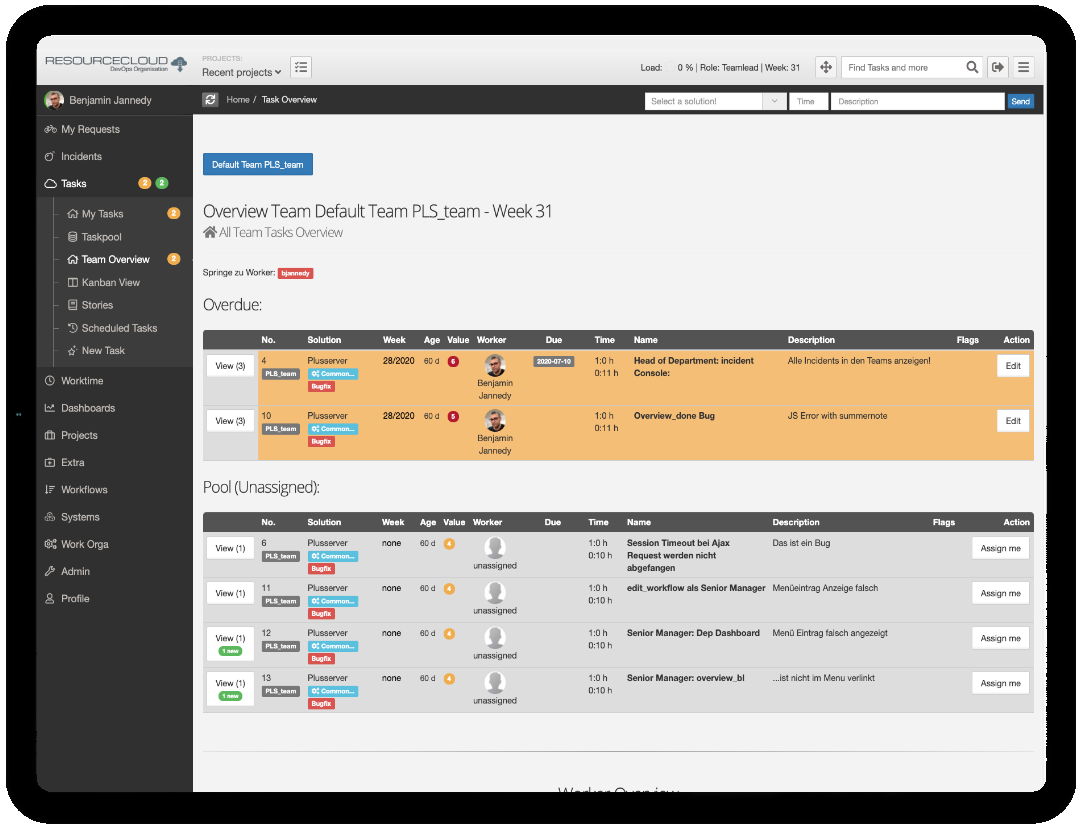Click the Home breadcrumb link
This screenshot has height=827, width=1080.
pyautogui.click(x=238, y=100)
